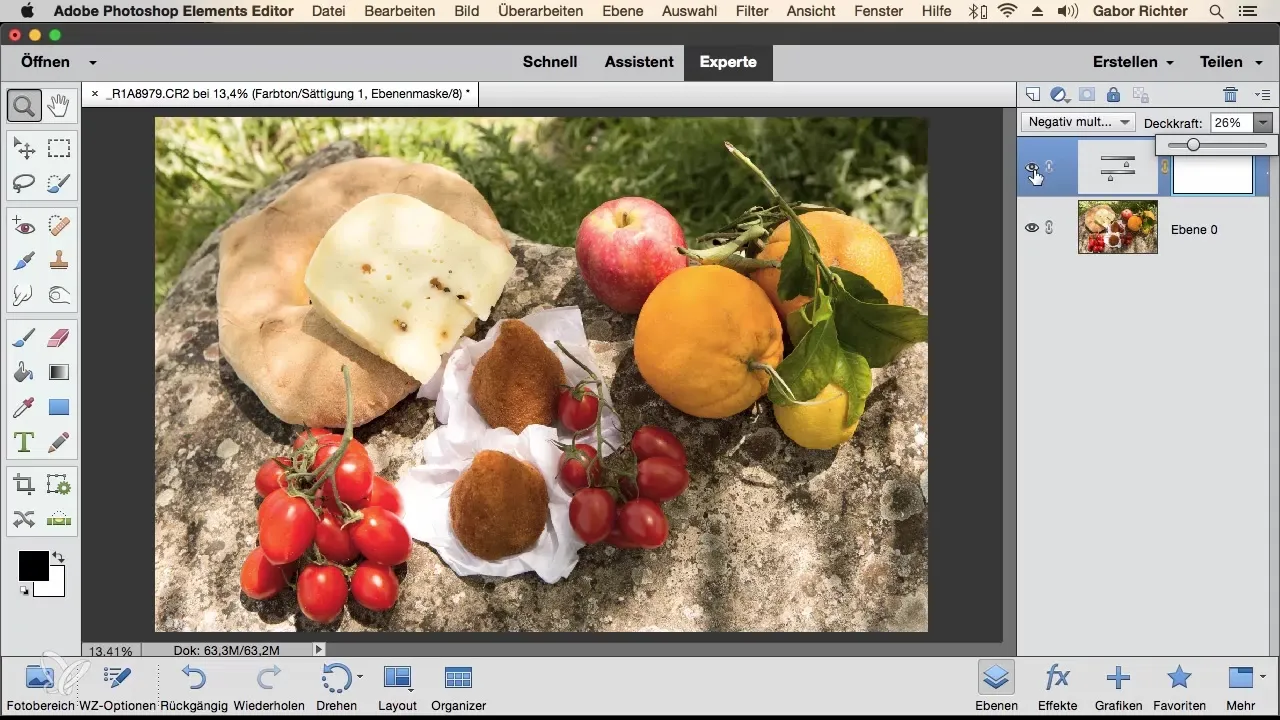Toggle lock all pixels padlock icon
The image size is (1280, 720).
click(1113, 95)
